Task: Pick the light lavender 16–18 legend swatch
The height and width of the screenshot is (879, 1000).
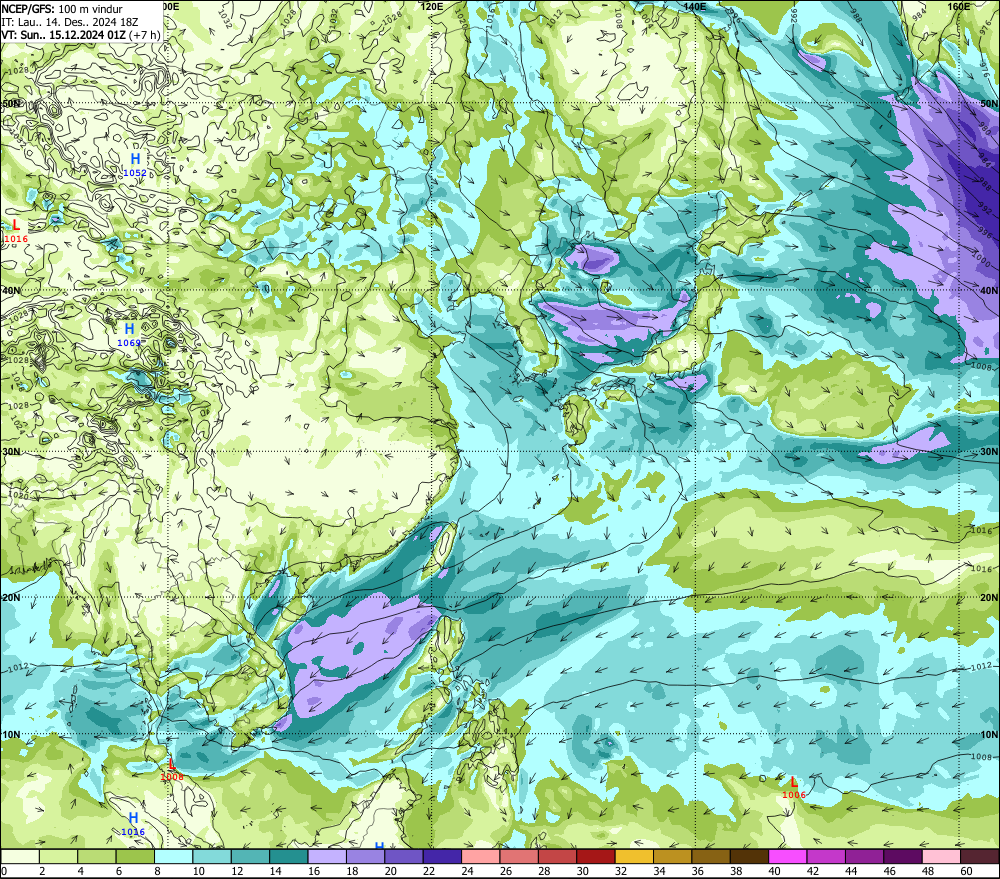Action: click(327, 856)
